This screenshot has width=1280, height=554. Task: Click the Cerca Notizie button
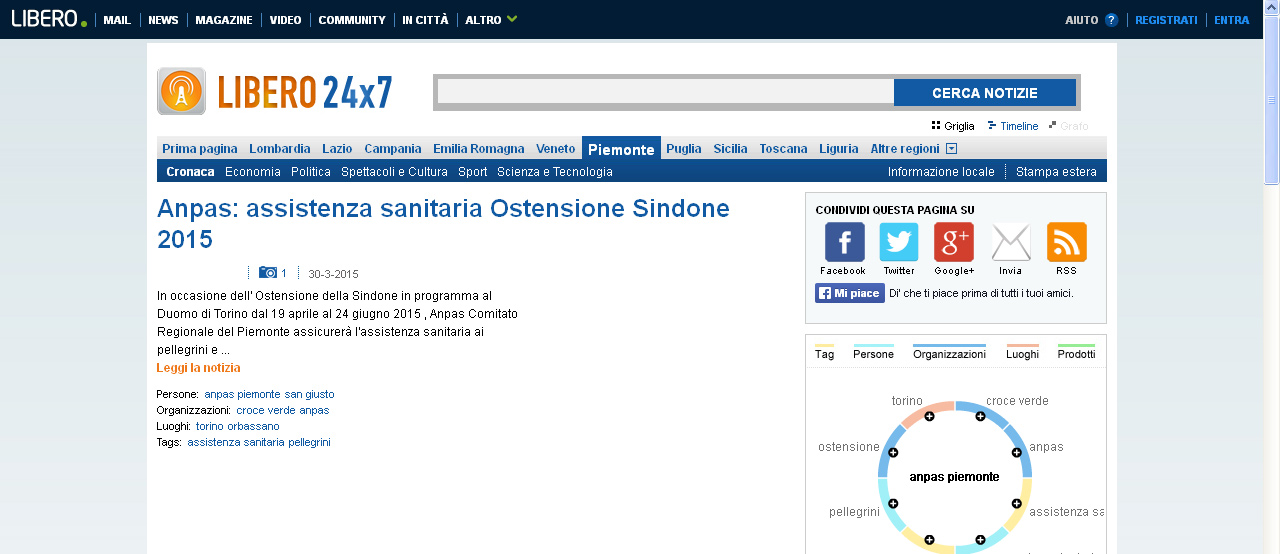coord(985,93)
